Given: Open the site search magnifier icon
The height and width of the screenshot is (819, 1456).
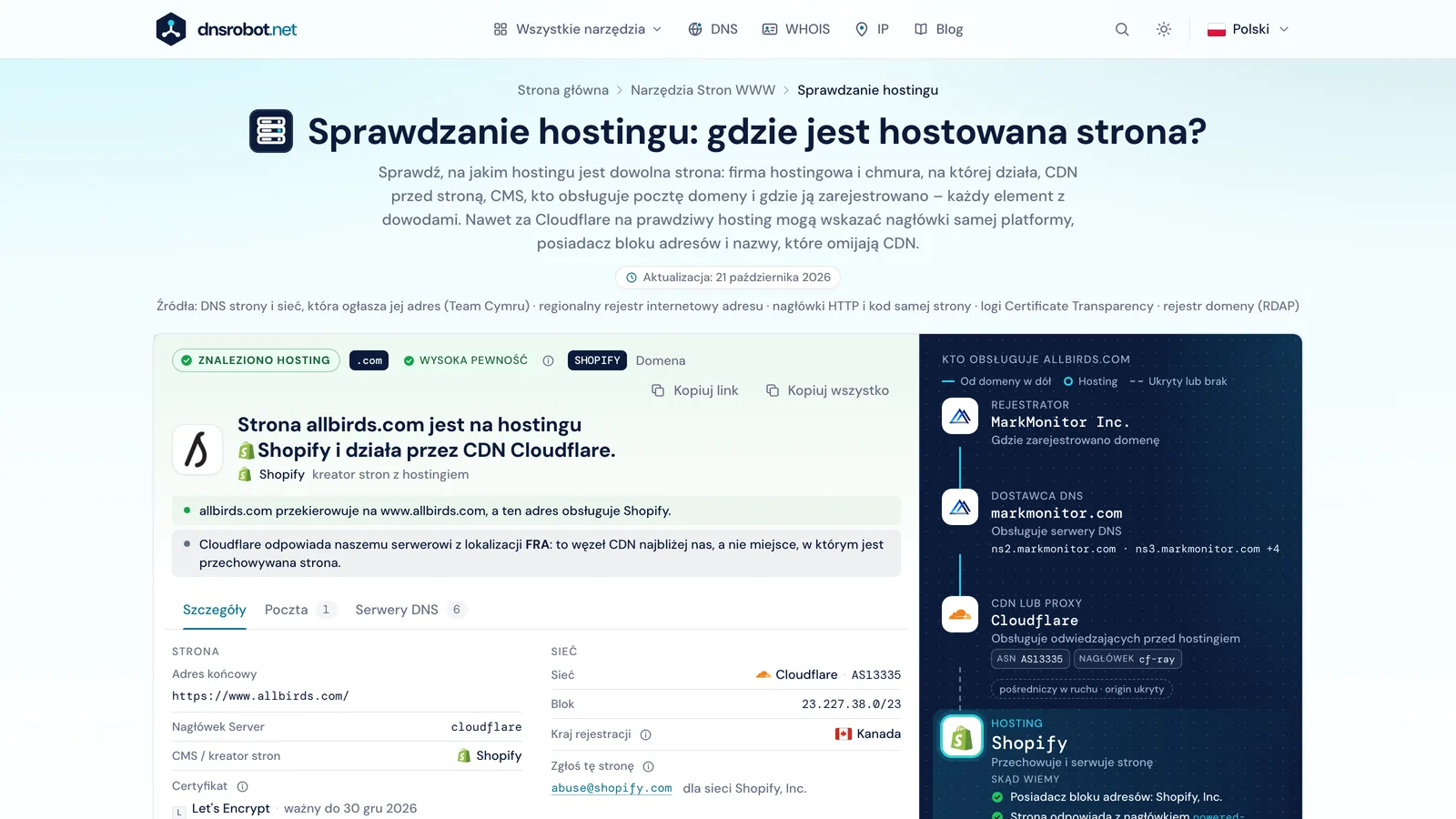Looking at the screenshot, I should pos(1122,29).
